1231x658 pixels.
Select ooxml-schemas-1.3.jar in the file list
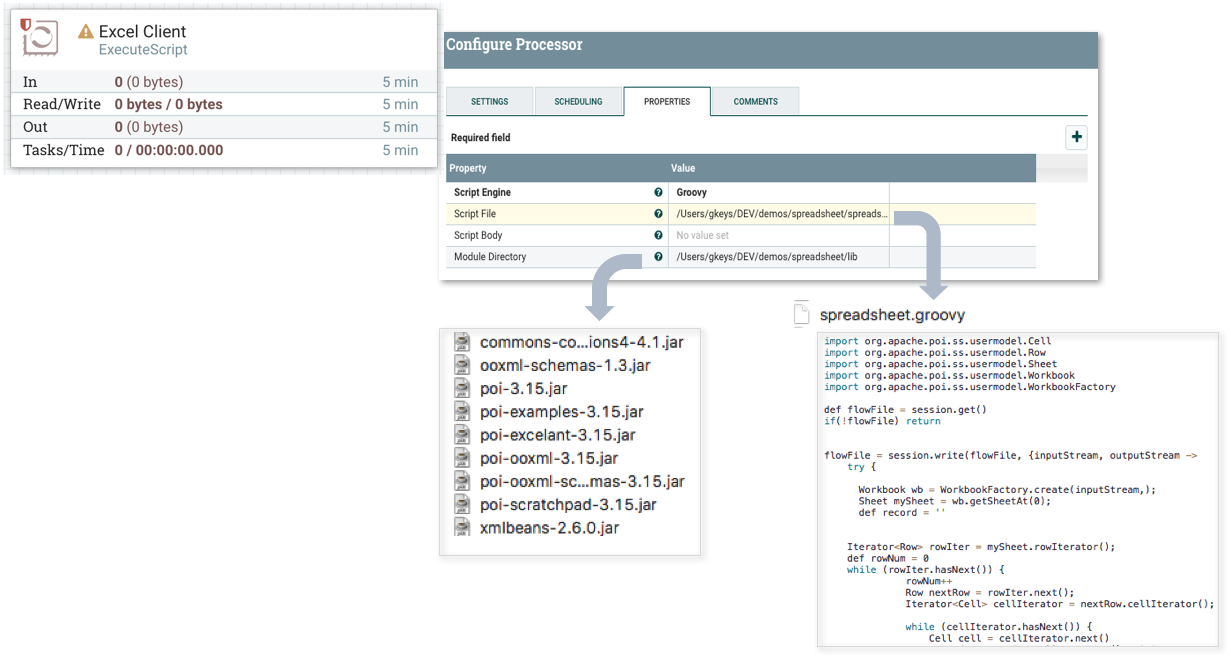point(565,365)
